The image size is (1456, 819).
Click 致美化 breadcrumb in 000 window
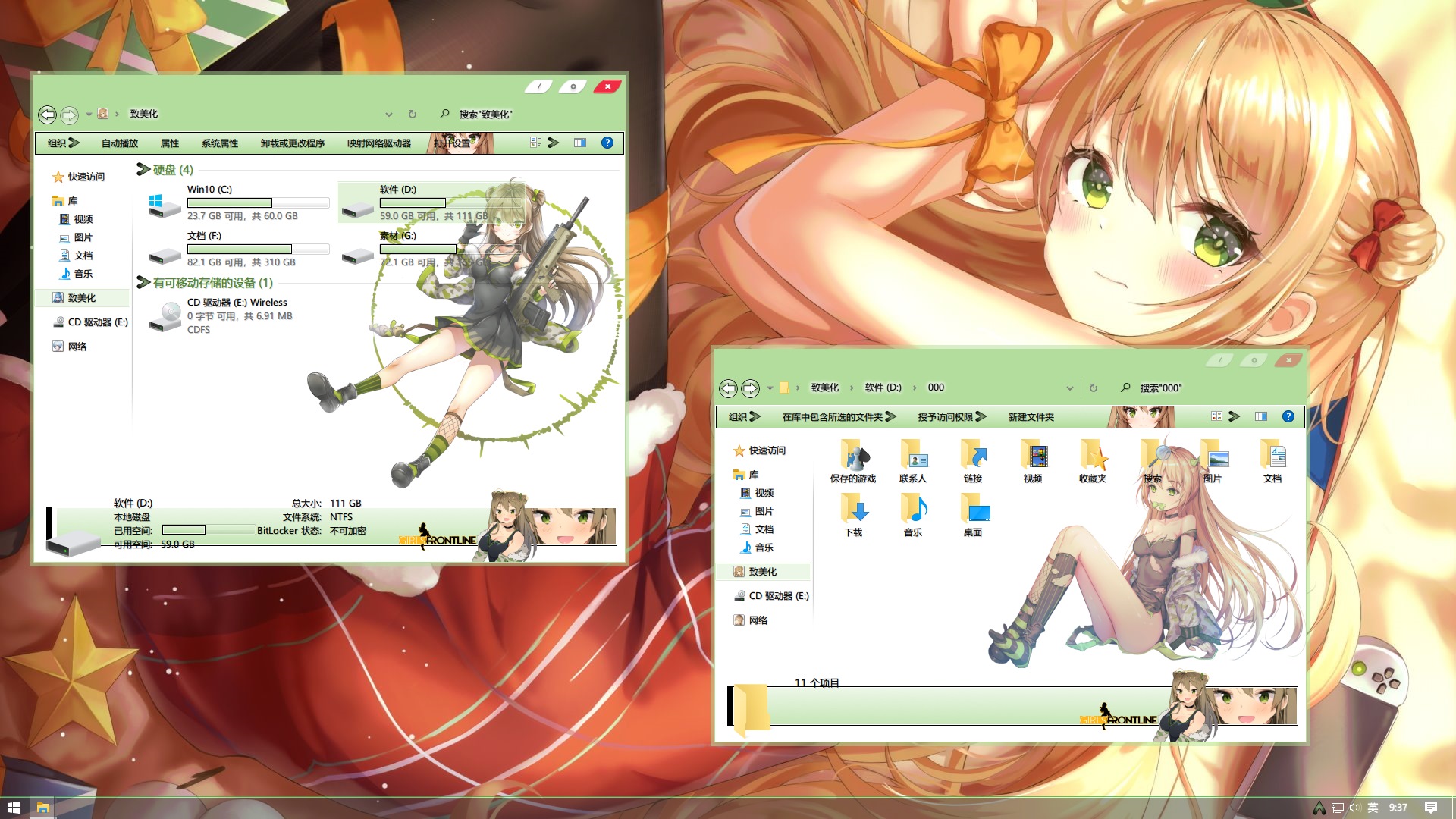(825, 388)
